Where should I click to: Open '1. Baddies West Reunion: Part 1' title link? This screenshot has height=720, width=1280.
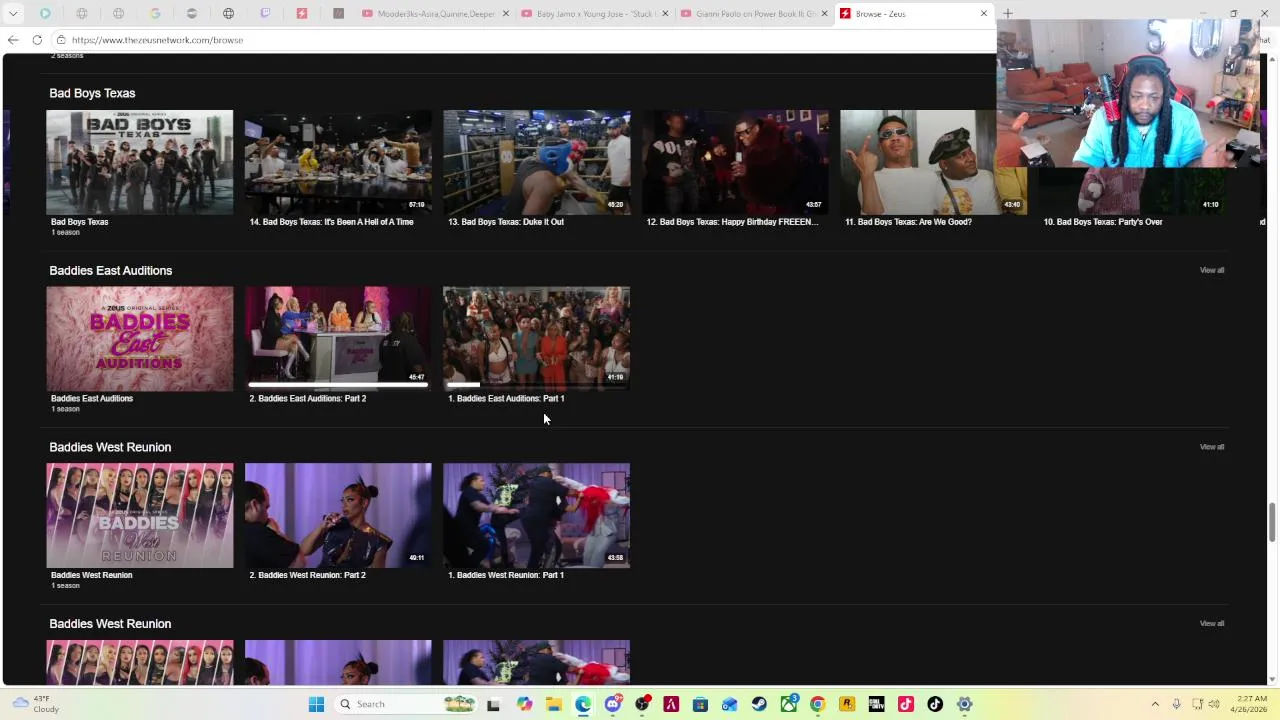[506, 575]
